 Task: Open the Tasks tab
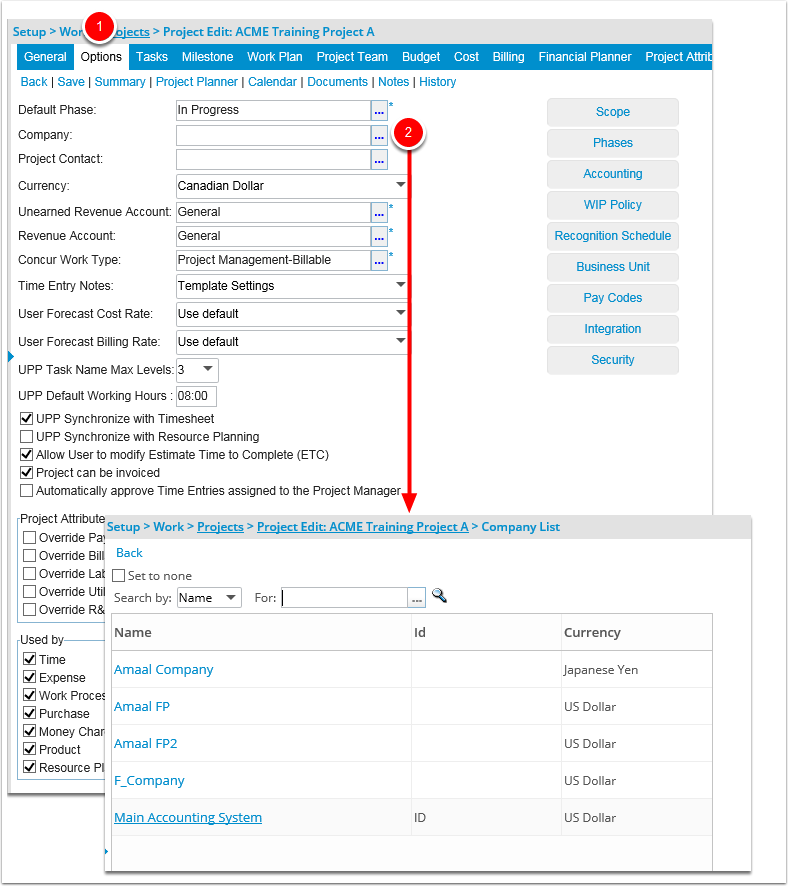click(x=152, y=57)
